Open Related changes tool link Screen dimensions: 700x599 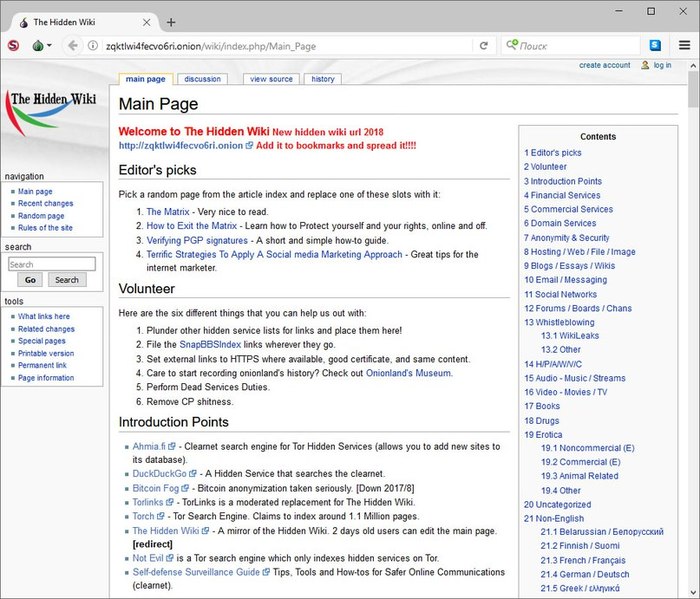point(46,329)
